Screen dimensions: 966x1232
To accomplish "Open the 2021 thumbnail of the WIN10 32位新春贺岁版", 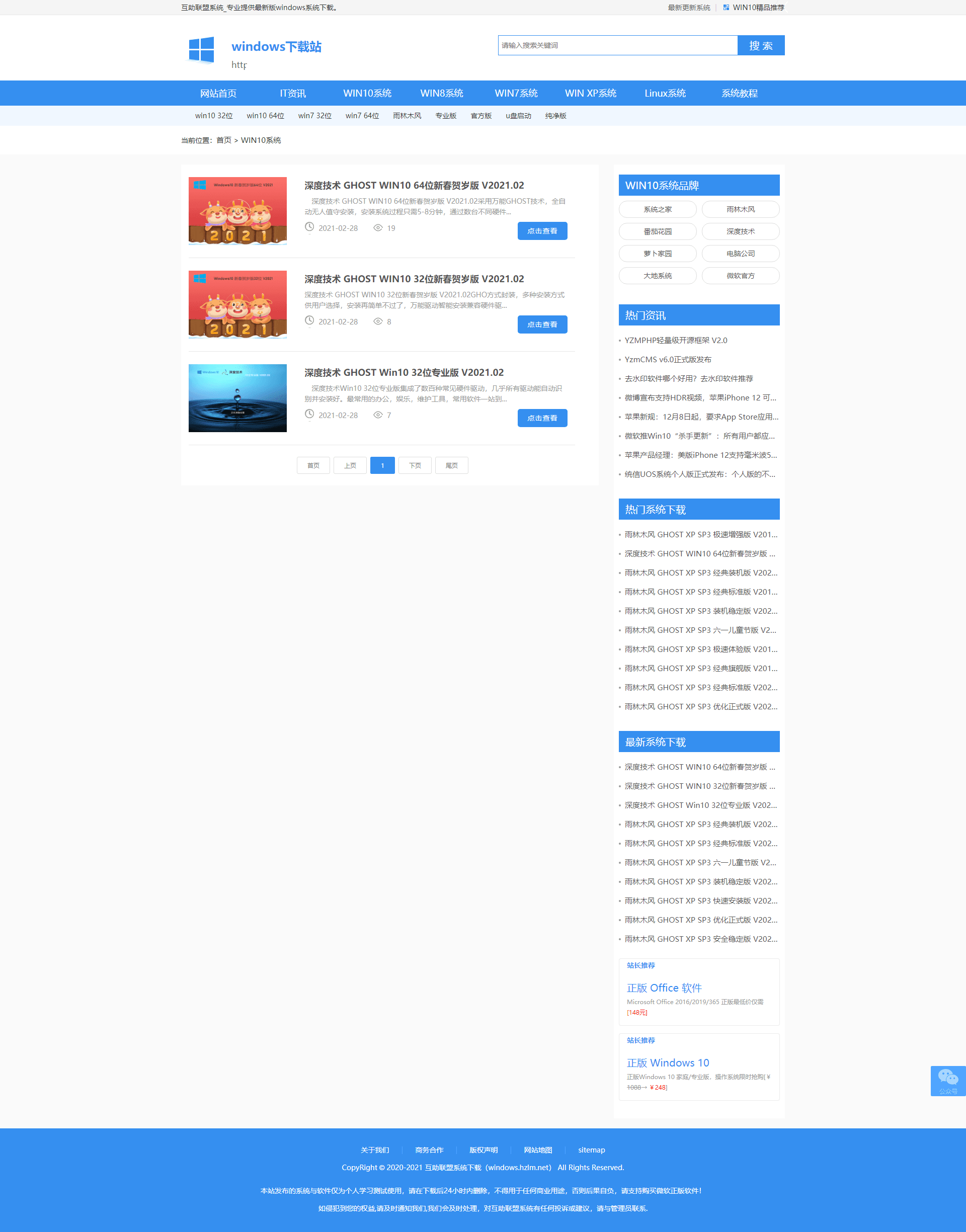I will (x=237, y=305).
